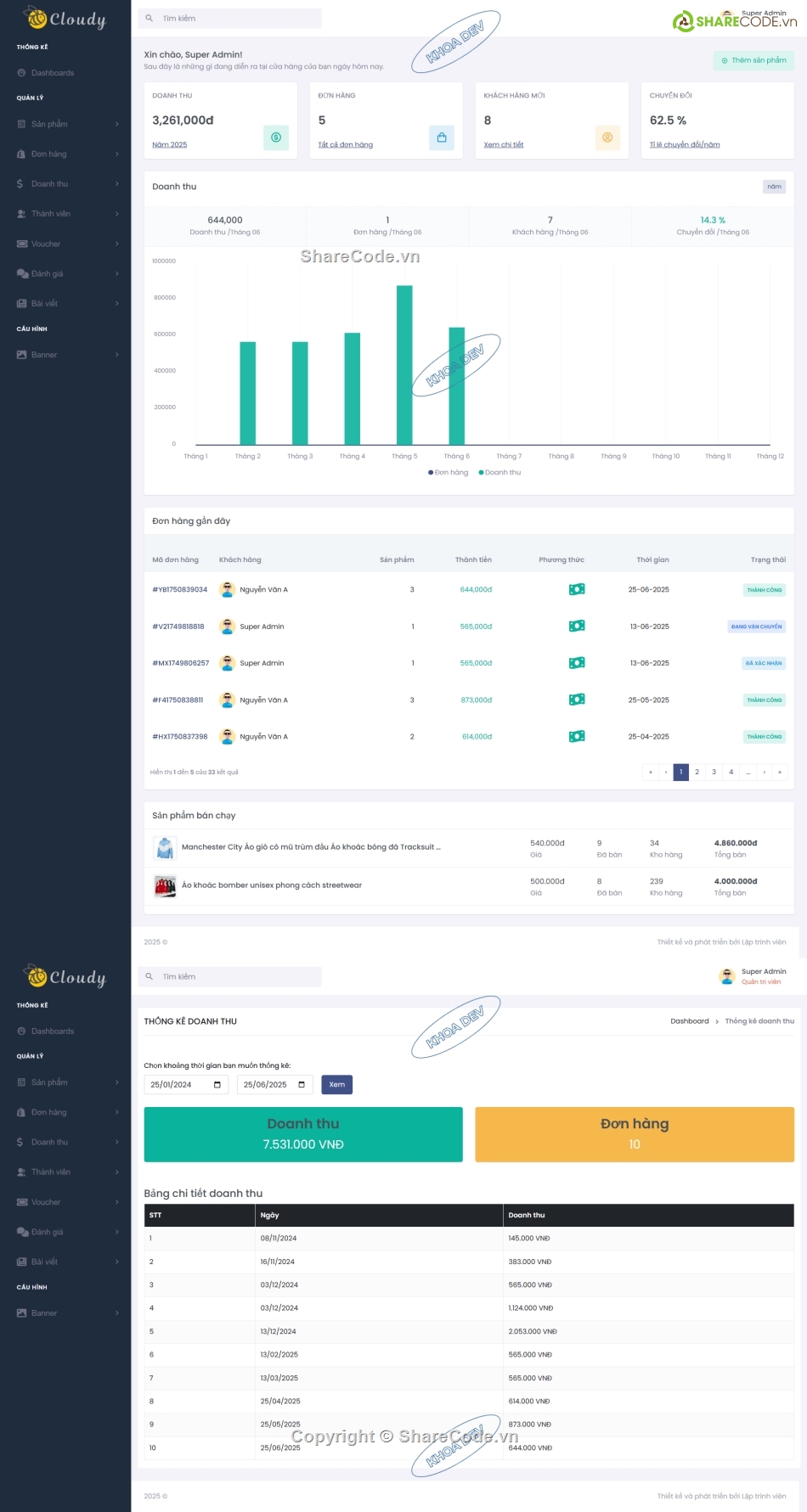Toggle the Doanh thu series in chart legend
The height and width of the screenshot is (1512, 807).
[x=500, y=473]
